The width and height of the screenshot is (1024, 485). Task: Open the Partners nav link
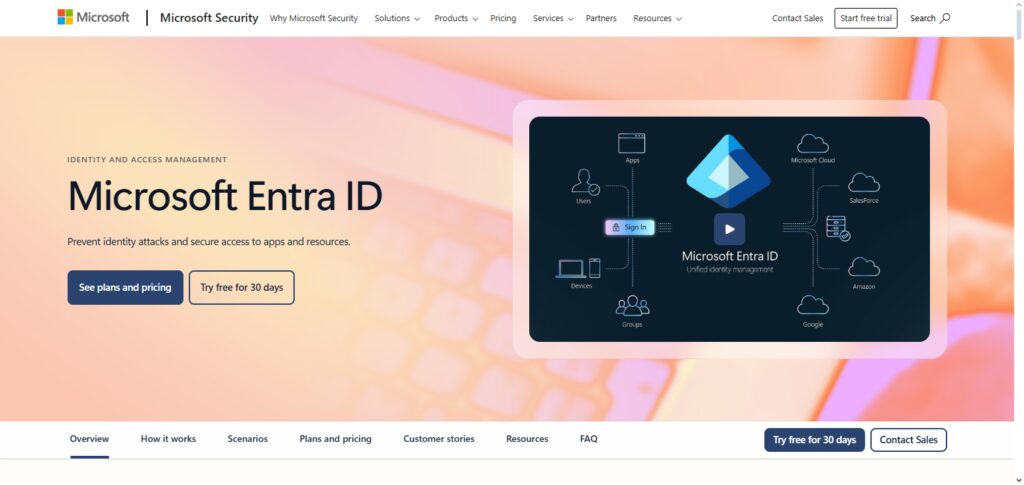click(x=601, y=18)
